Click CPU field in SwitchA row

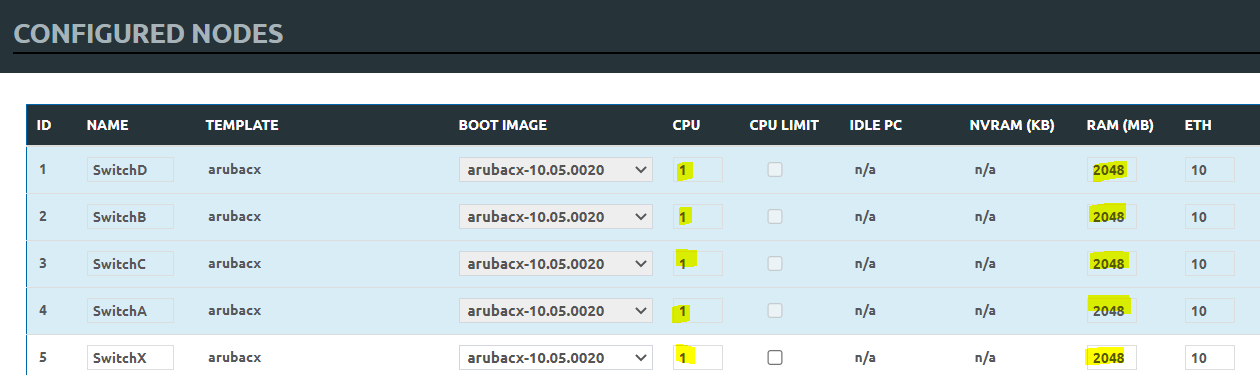698,311
